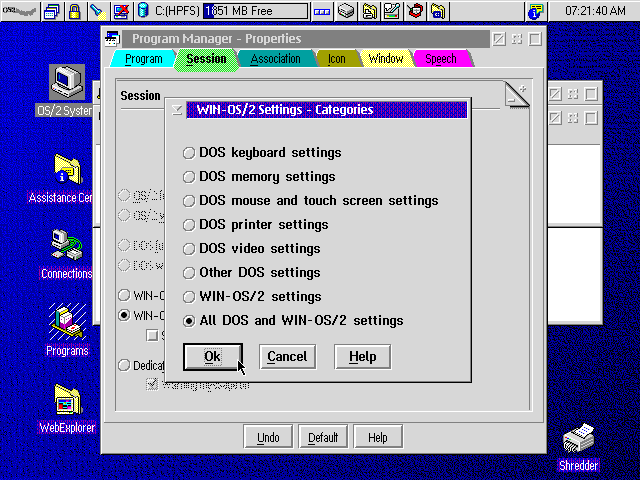The height and width of the screenshot is (480, 640).
Task: Select DOS video settings radio button
Action: [x=252, y=249]
